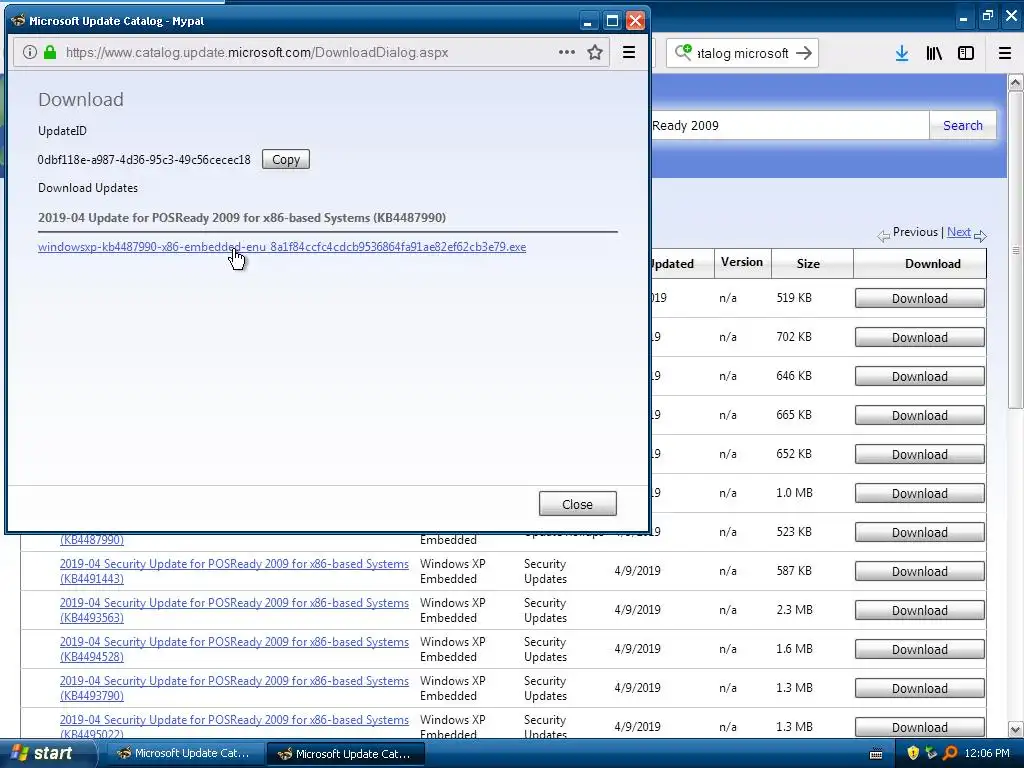Open the popup window hamburger menu
This screenshot has width=1024, height=768.
(x=629, y=52)
